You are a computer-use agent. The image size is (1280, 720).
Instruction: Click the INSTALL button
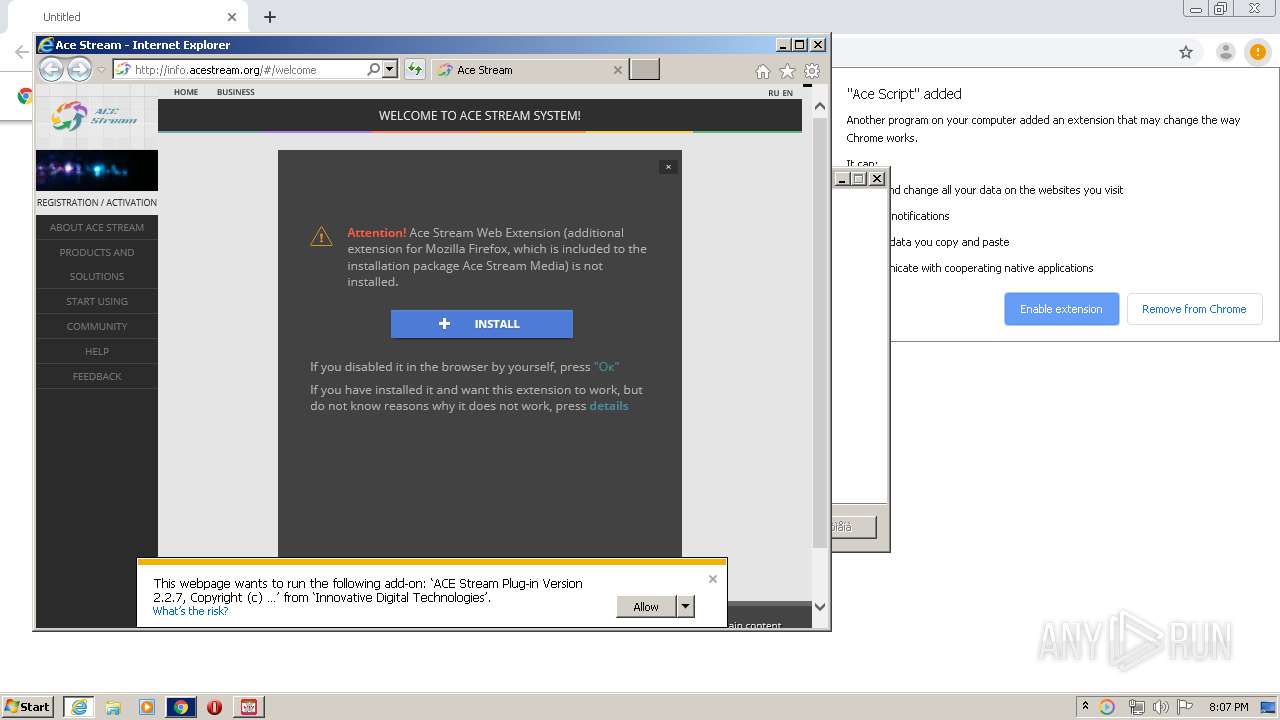click(482, 324)
